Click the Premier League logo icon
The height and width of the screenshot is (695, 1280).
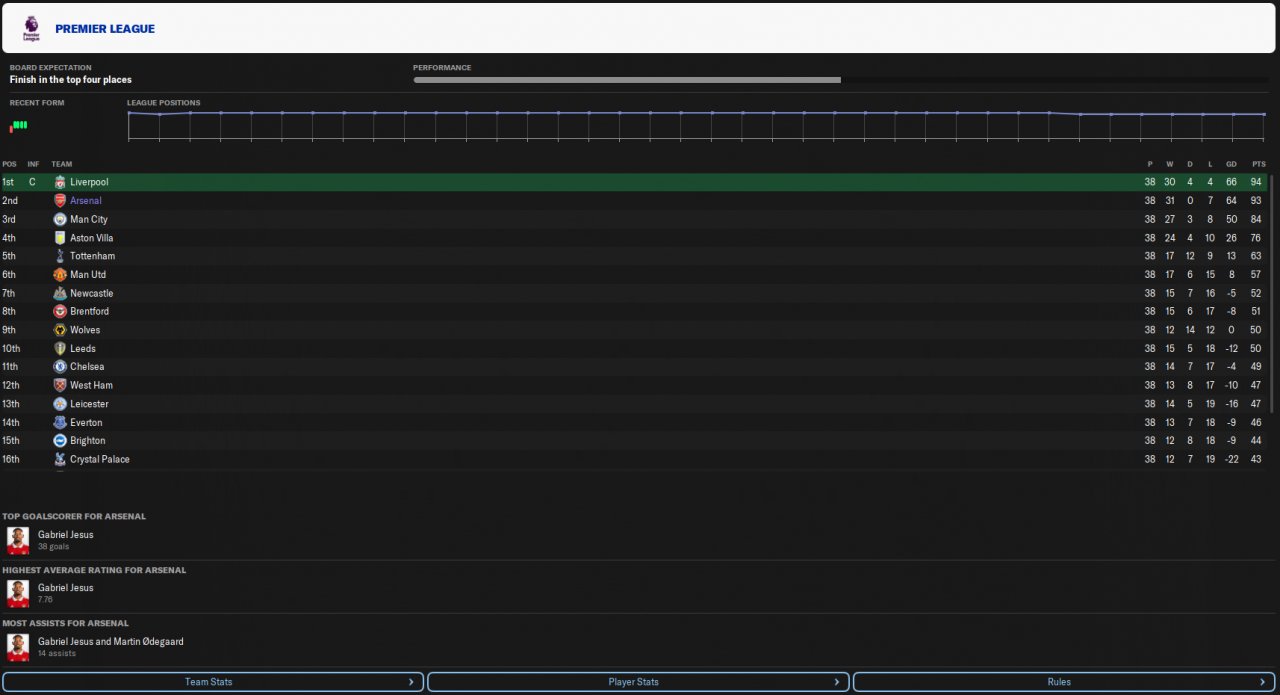point(31,28)
